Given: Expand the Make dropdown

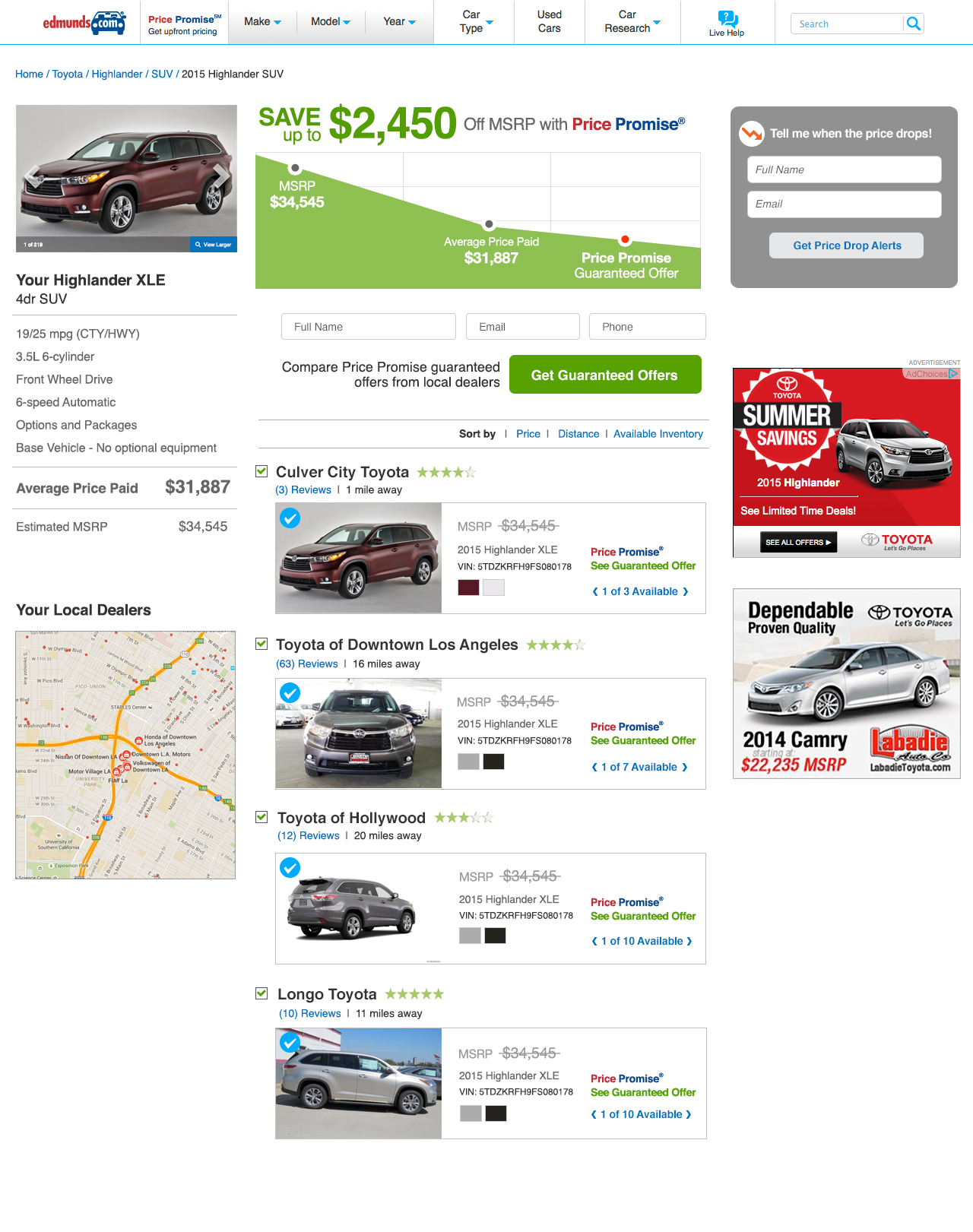Looking at the screenshot, I should click(262, 22).
